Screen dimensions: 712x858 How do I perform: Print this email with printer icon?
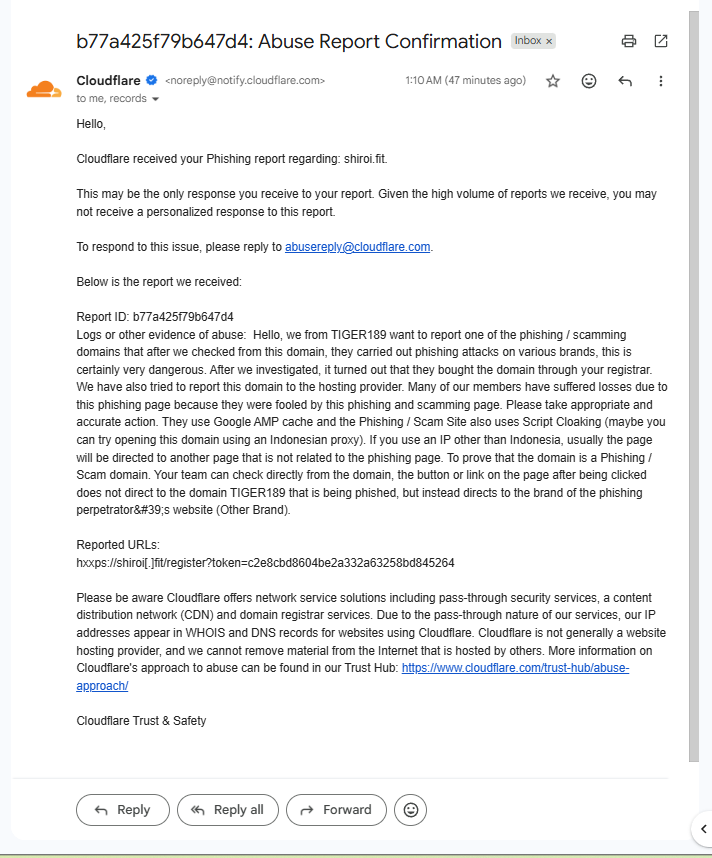pos(629,41)
